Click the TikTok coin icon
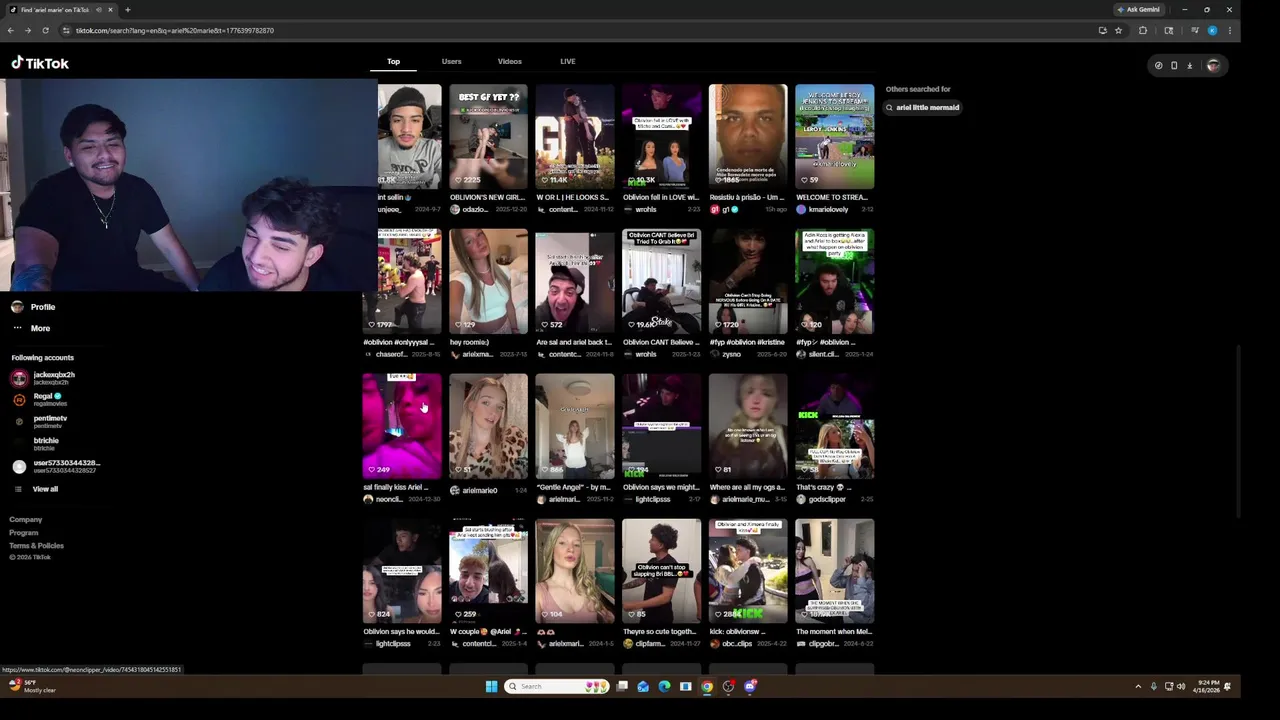1280x720 pixels. pyautogui.click(x=1158, y=65)
